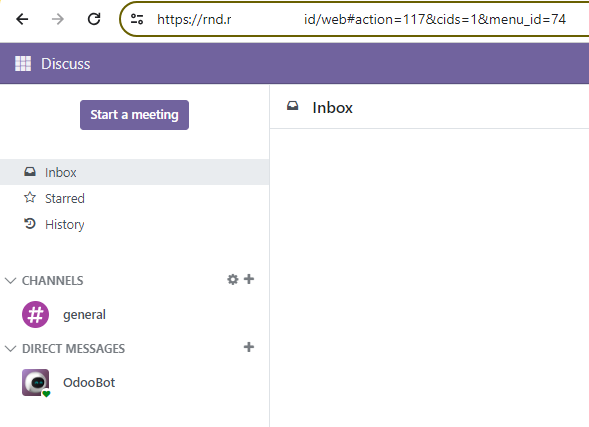Viewport: 589px width, 427px height.
Task: Click the inbox tray icon in the sidebar
Action: click(x=30, y=172)
